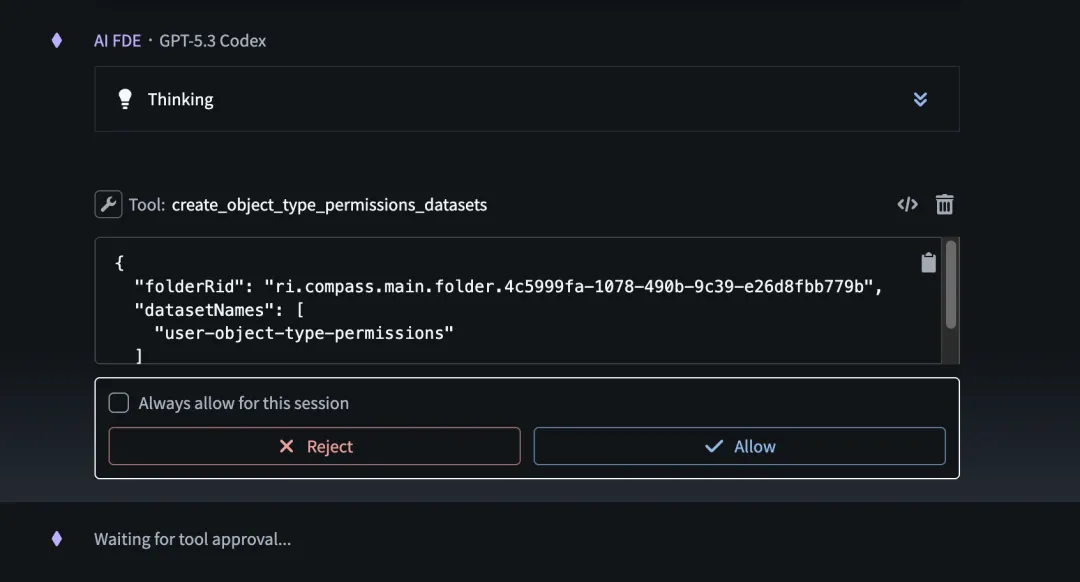Click user-object-type-permissions dataset name text
This screenshot has height=582, width=1080.
304,333
